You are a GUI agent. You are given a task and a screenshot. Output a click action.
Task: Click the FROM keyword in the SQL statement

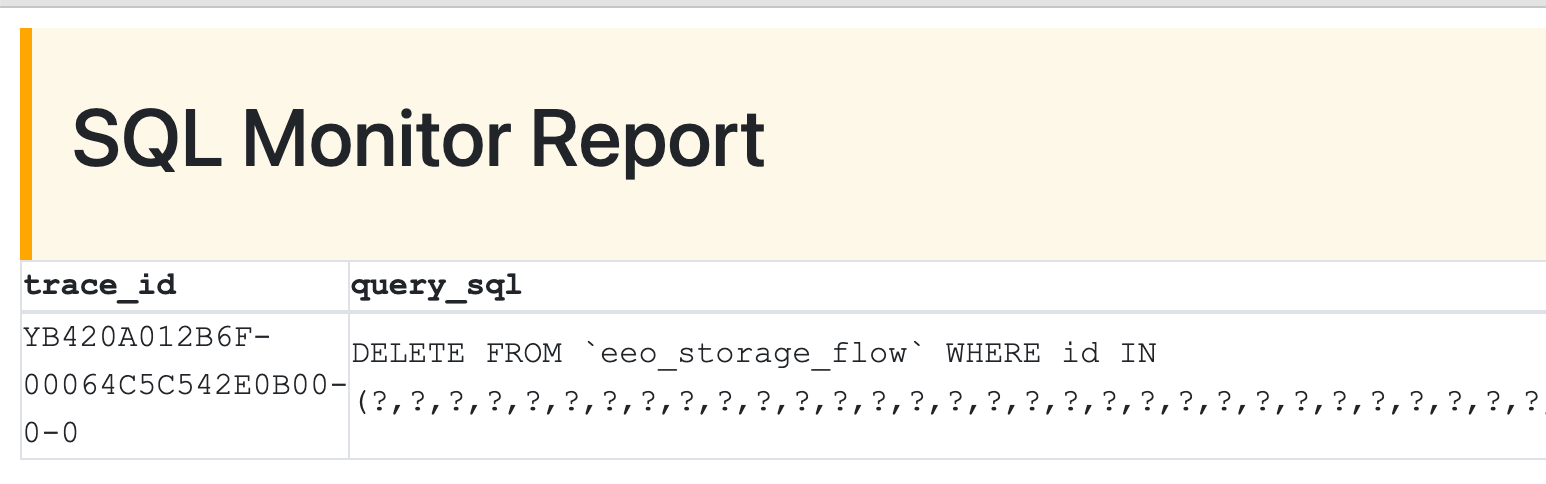point(524,353)
